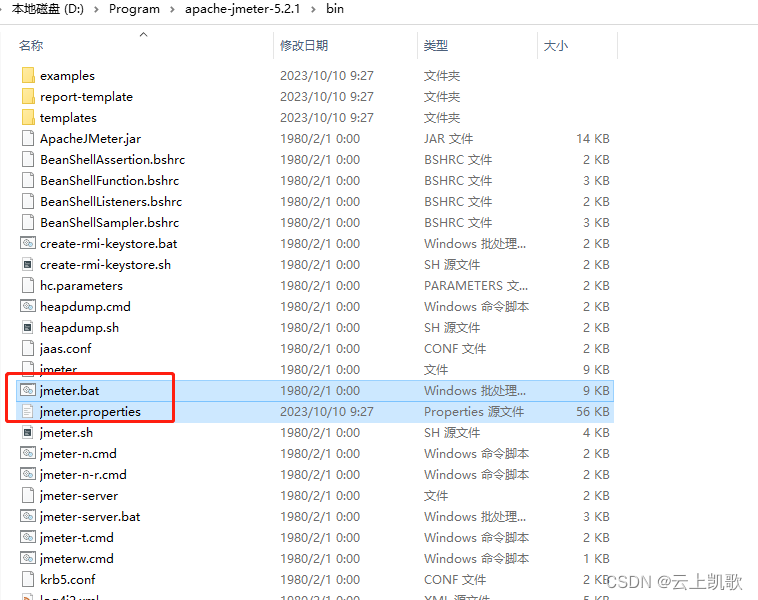The image size is (758, 600).
Task: Click the jmeter.sh script icon
Action: pos(28,432)
